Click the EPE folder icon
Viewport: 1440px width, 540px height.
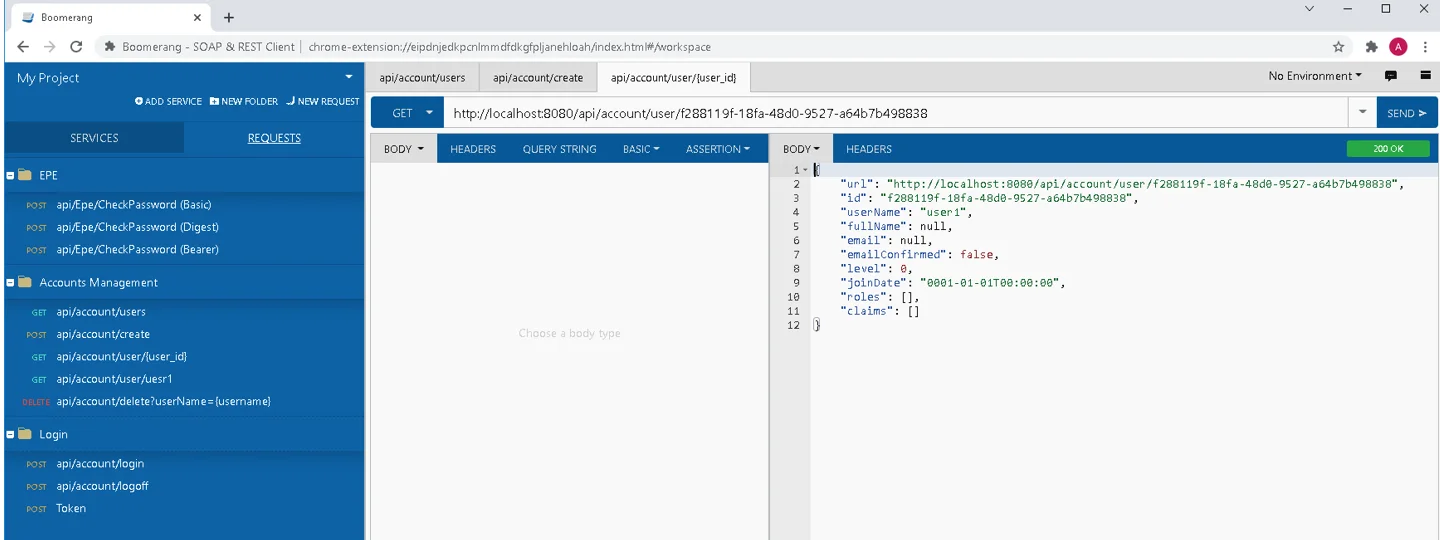[25, 175]
